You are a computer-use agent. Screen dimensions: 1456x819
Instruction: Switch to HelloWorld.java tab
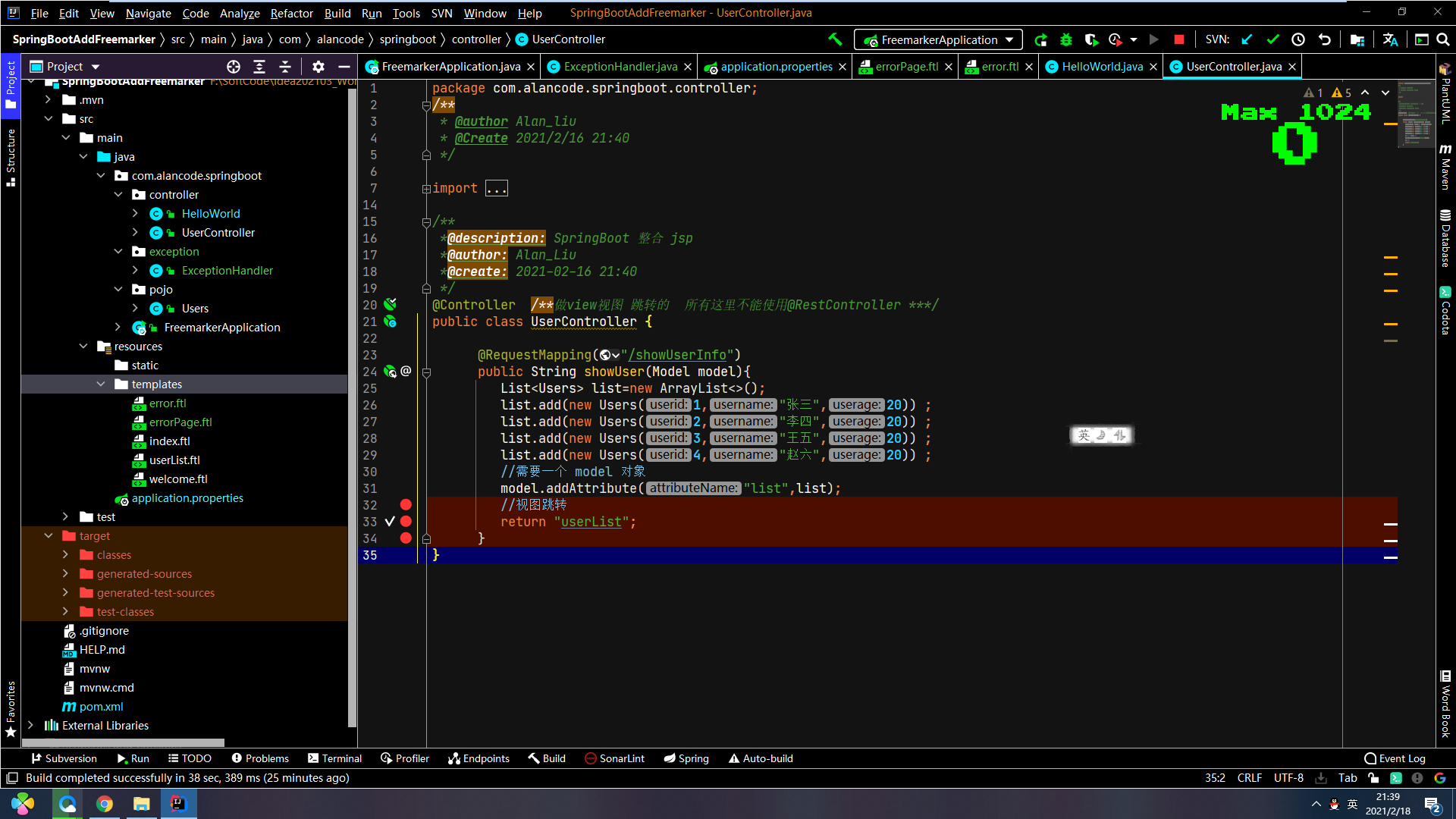(1101, 67)
